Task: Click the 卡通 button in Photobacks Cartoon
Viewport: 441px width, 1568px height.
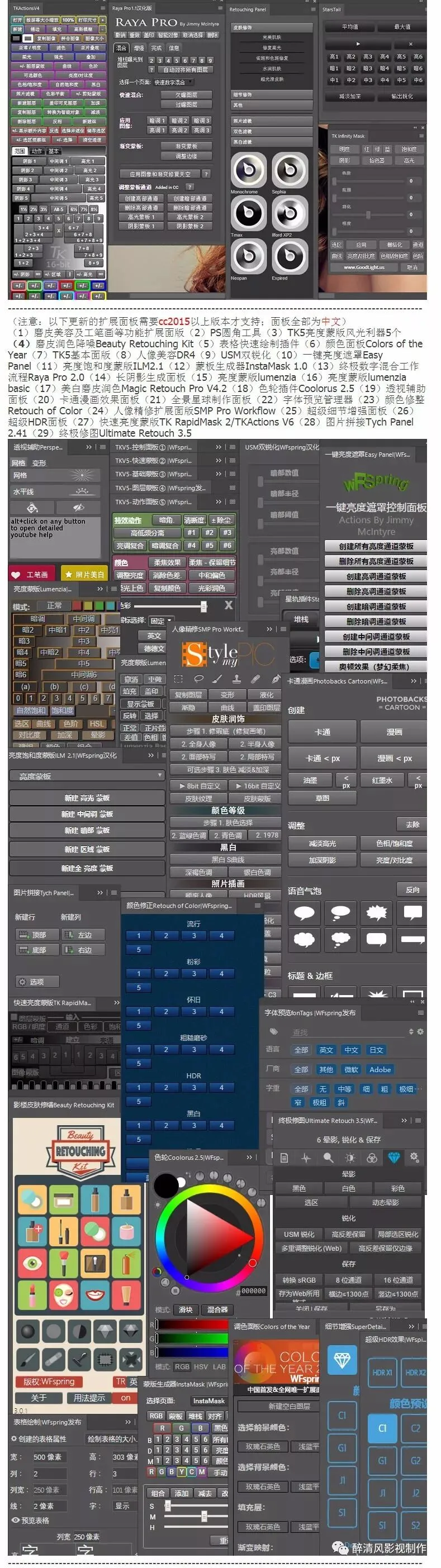Action: pyautogui.click(x=322, y=732)
